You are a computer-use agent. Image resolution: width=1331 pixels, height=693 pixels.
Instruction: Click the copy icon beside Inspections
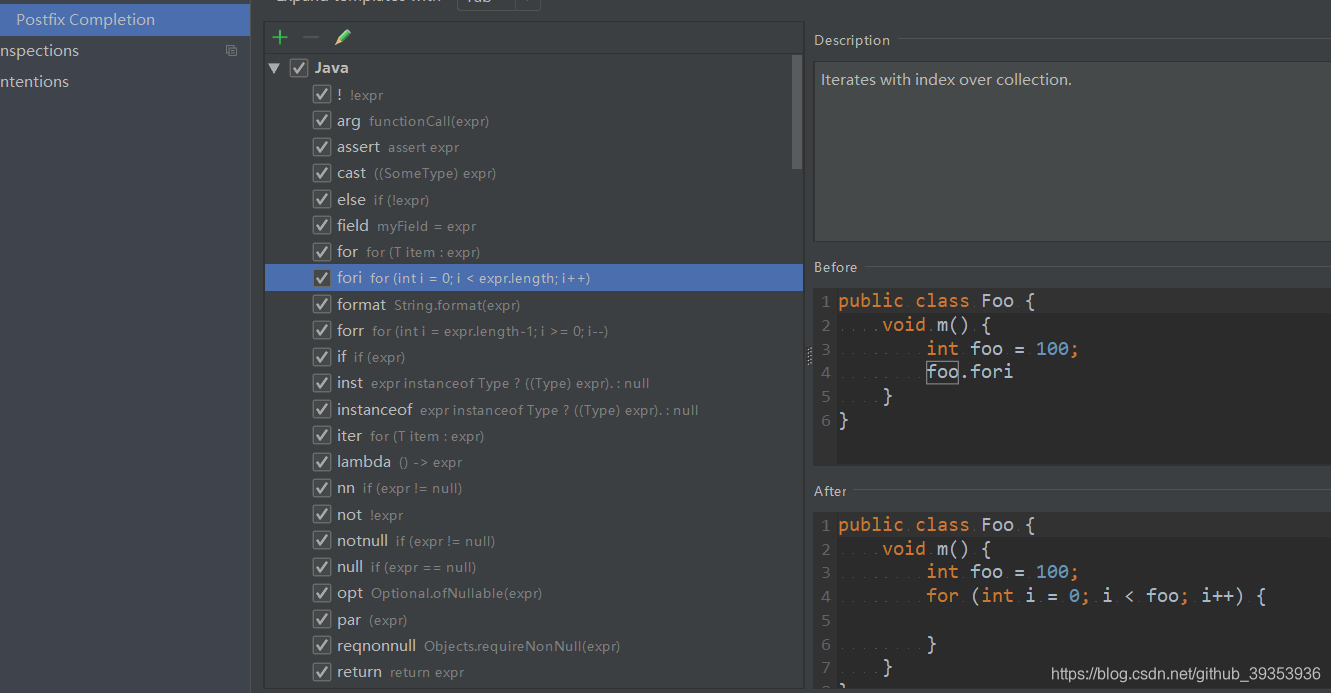point(232,51)
